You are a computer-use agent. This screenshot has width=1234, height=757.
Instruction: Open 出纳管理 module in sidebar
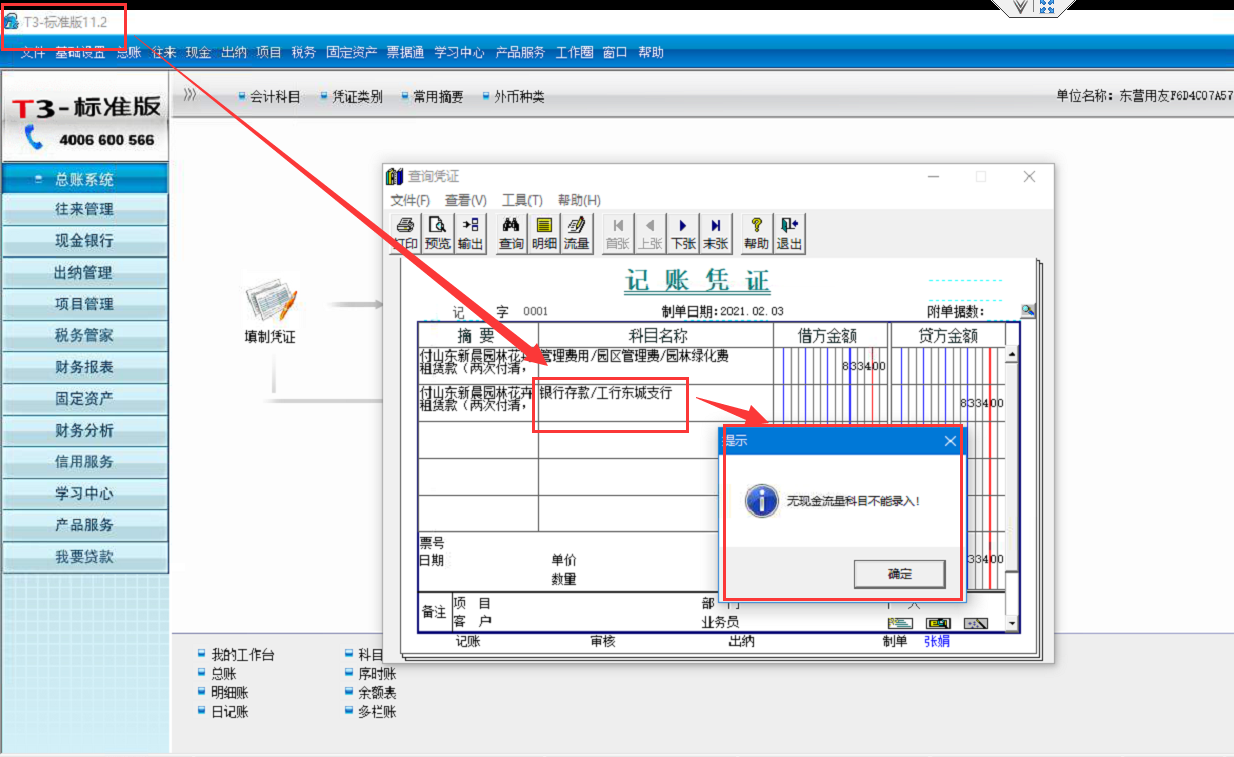pyautogui.click(x=85, y=273)
